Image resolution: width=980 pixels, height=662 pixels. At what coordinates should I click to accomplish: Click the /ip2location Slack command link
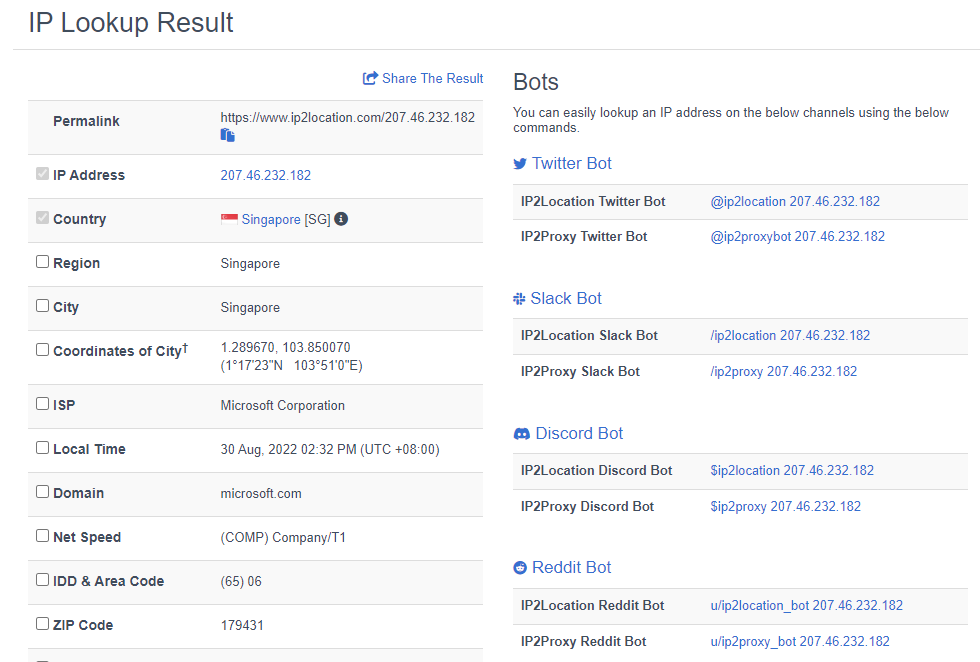pyautogui.click(x=790, y=335)
